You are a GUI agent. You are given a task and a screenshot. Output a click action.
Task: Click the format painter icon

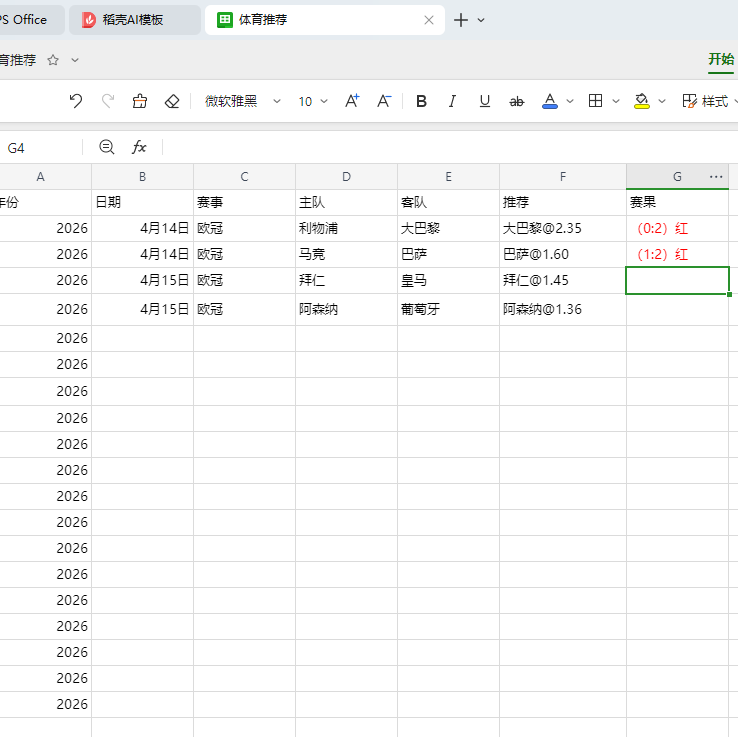click(x=140, y=101)
